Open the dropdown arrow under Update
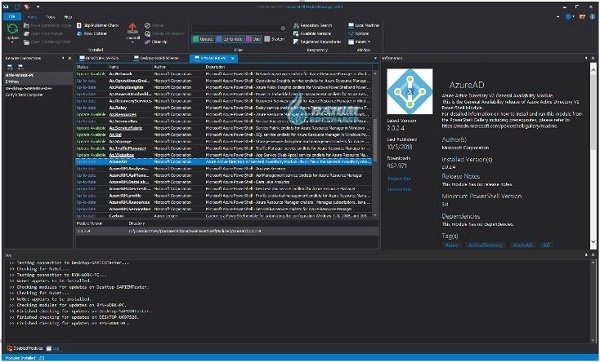Screen dimensions: 600x362 [x=12, y=42]
